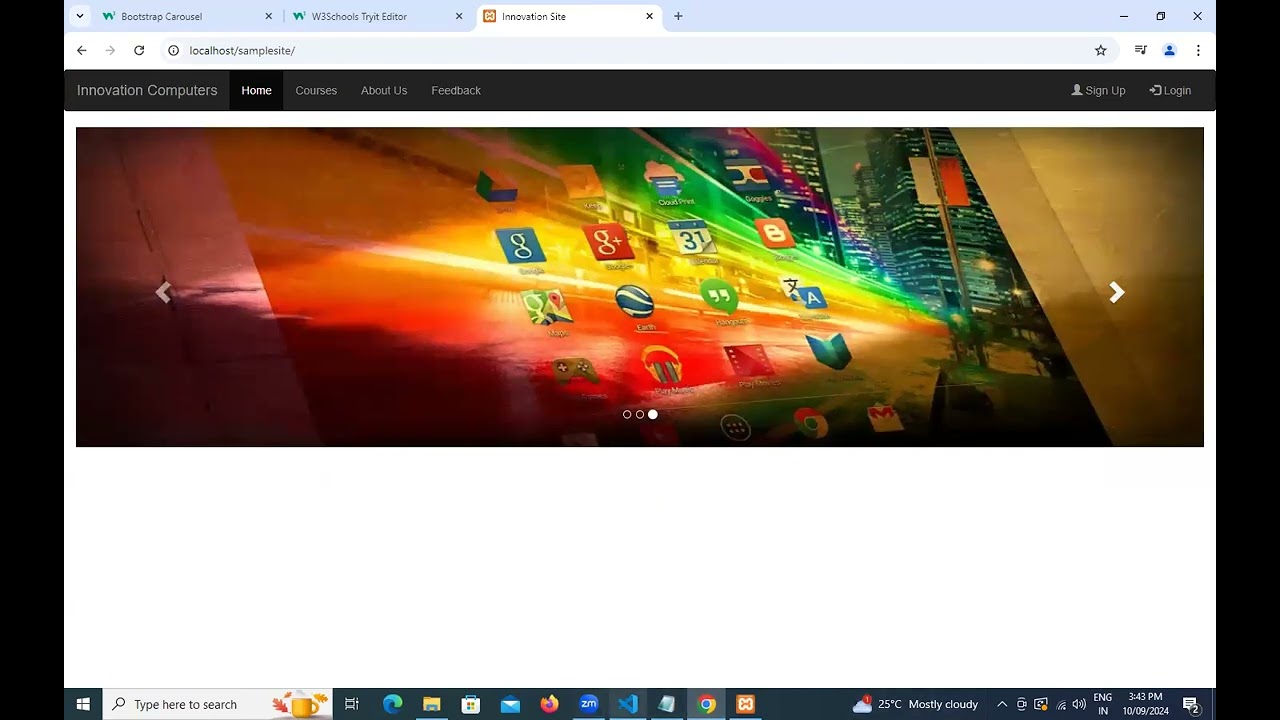This screenshot has width=1280, height=720.
Task: Launch Firefox from the taskbar
Action: [549, 704]
